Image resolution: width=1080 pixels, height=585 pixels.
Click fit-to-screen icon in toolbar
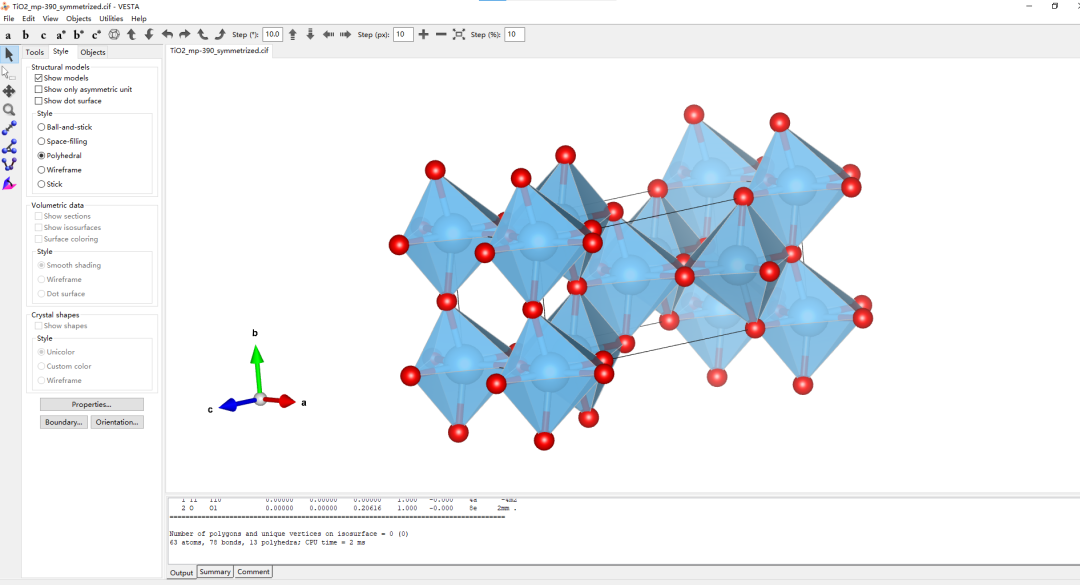pos(459,35)
